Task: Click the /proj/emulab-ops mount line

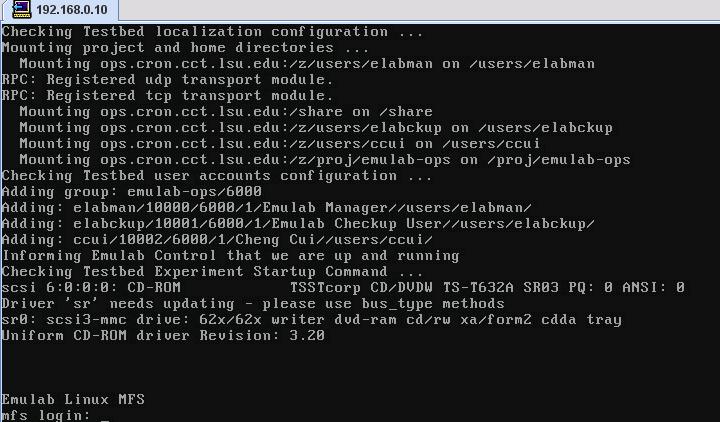Action: 325,160
